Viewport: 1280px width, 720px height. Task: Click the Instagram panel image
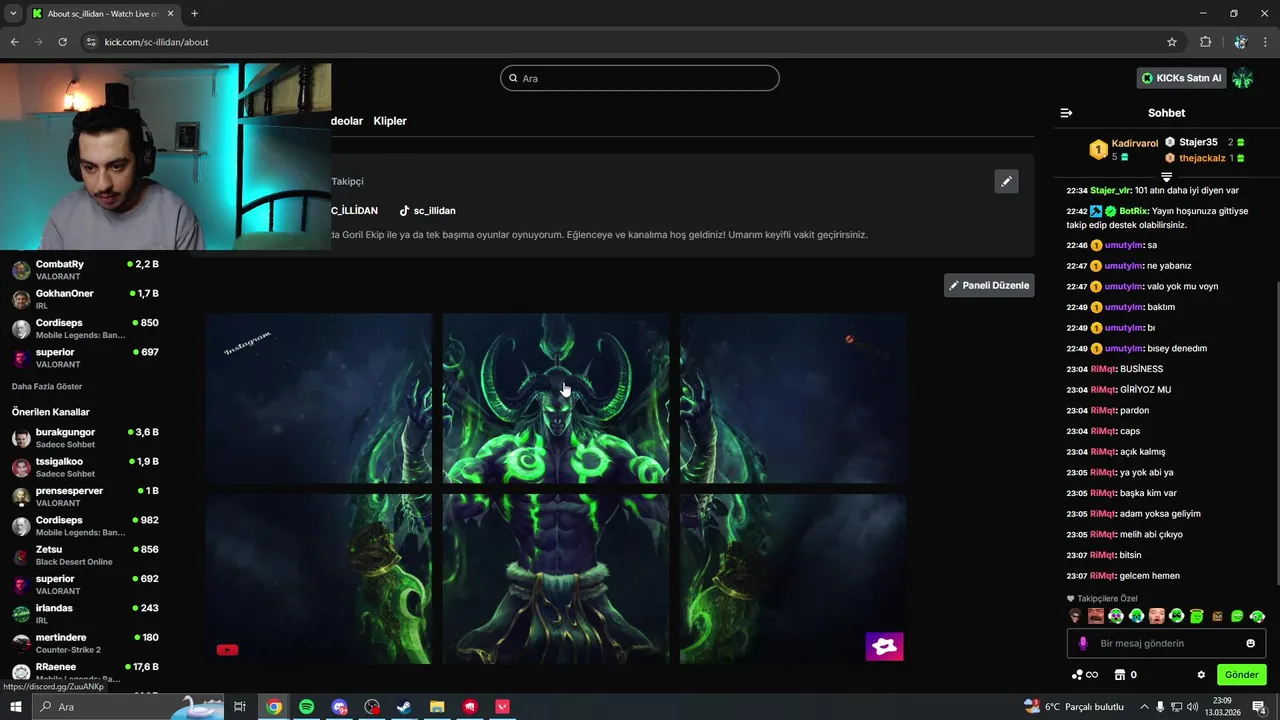tap(319, 398)
